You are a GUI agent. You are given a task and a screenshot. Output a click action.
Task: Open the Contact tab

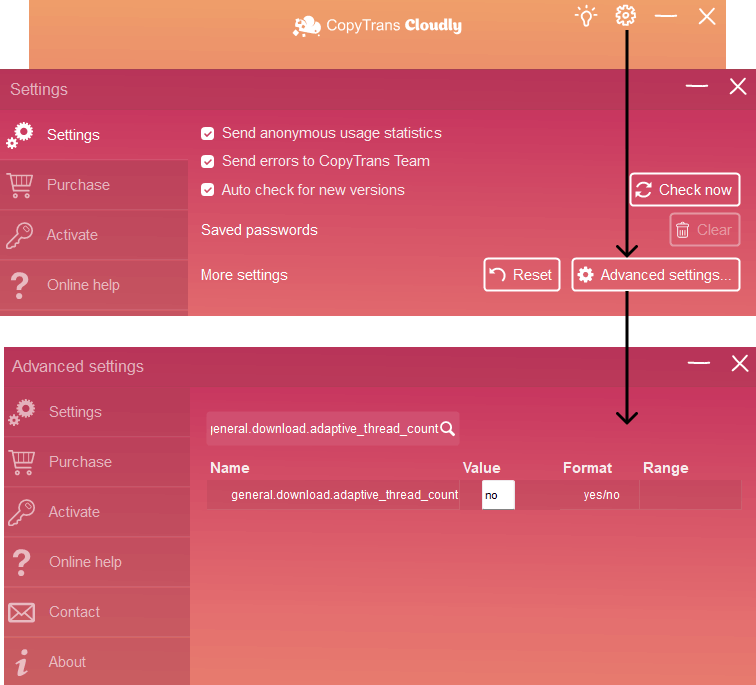point(97,612)
